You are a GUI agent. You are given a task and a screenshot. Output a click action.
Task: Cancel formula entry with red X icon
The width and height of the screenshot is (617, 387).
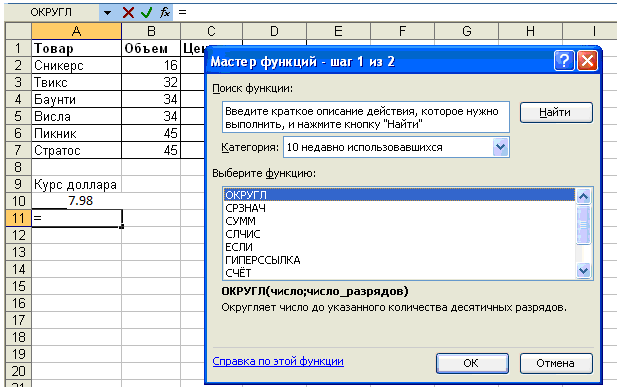(128, 12)
